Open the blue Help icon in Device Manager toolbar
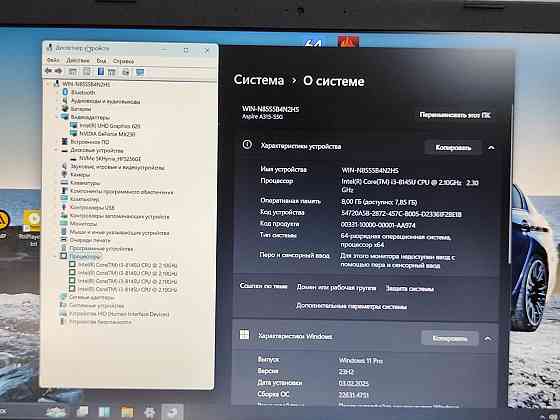The image size is (560, 420). [x=101, y=72]
